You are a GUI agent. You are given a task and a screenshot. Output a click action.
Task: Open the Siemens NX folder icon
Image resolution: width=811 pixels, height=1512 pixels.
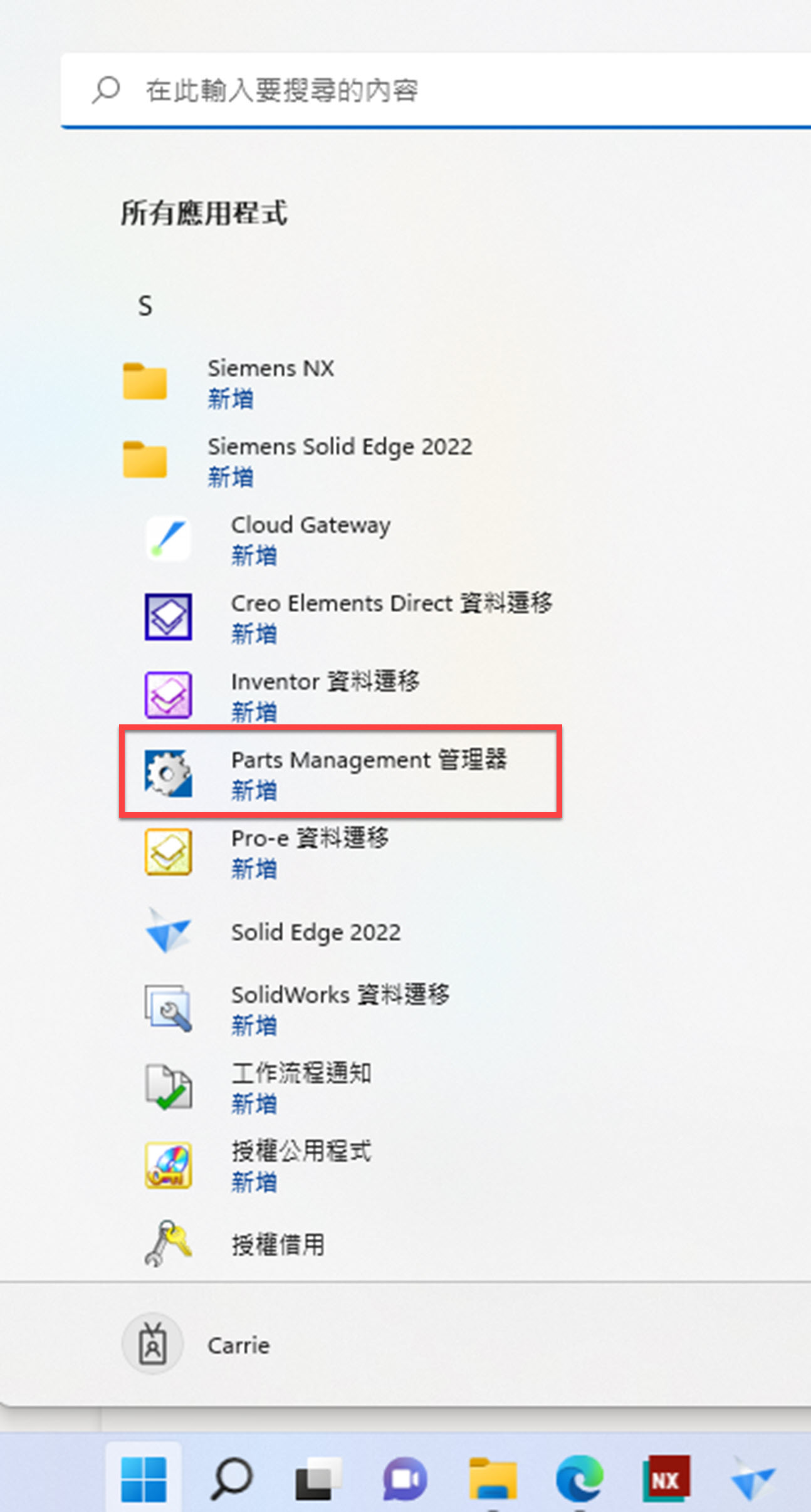click(x=145, y=381)
